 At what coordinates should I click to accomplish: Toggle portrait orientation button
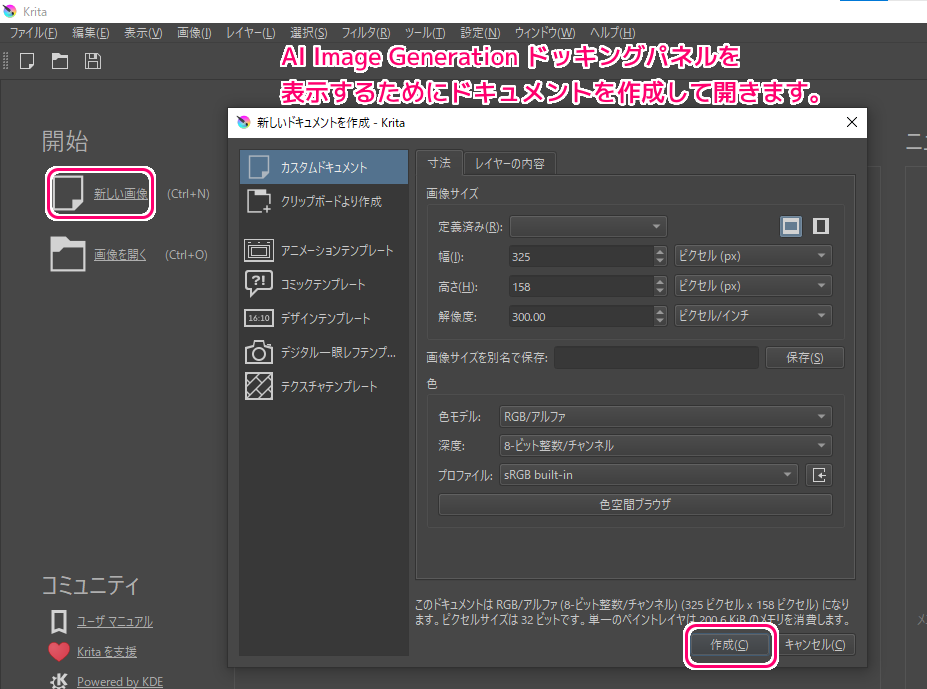(x=821, y=226)
